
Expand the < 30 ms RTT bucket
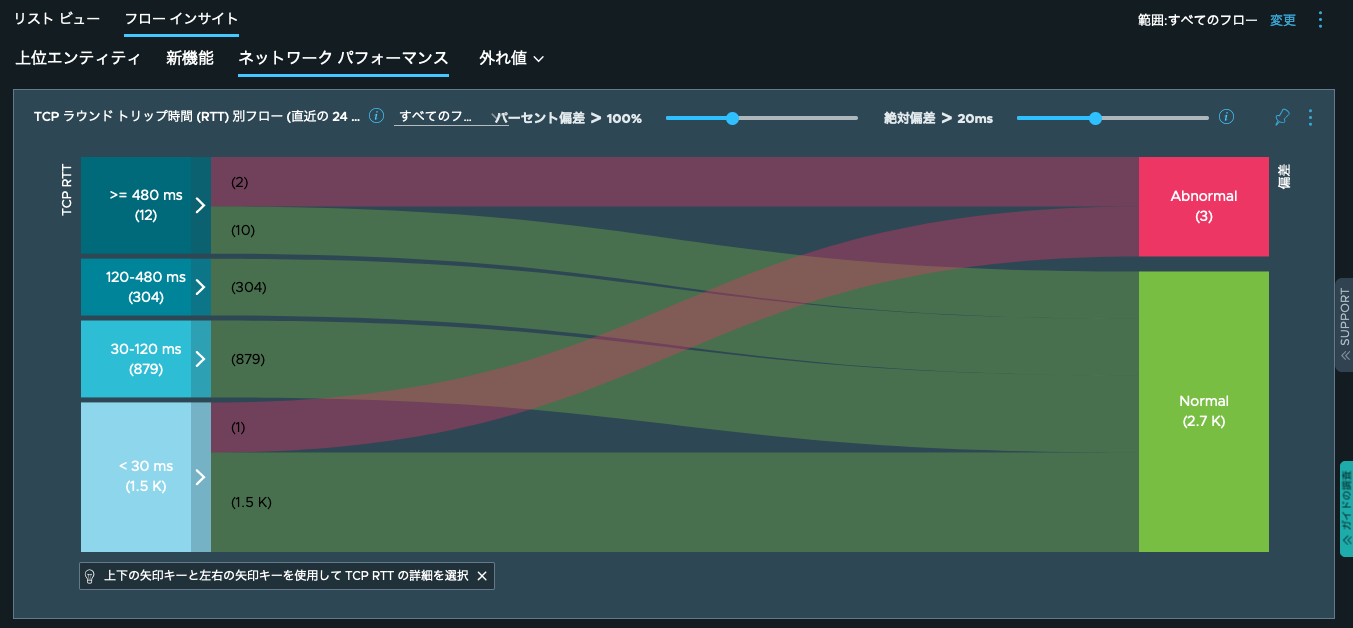click(200, 477)
